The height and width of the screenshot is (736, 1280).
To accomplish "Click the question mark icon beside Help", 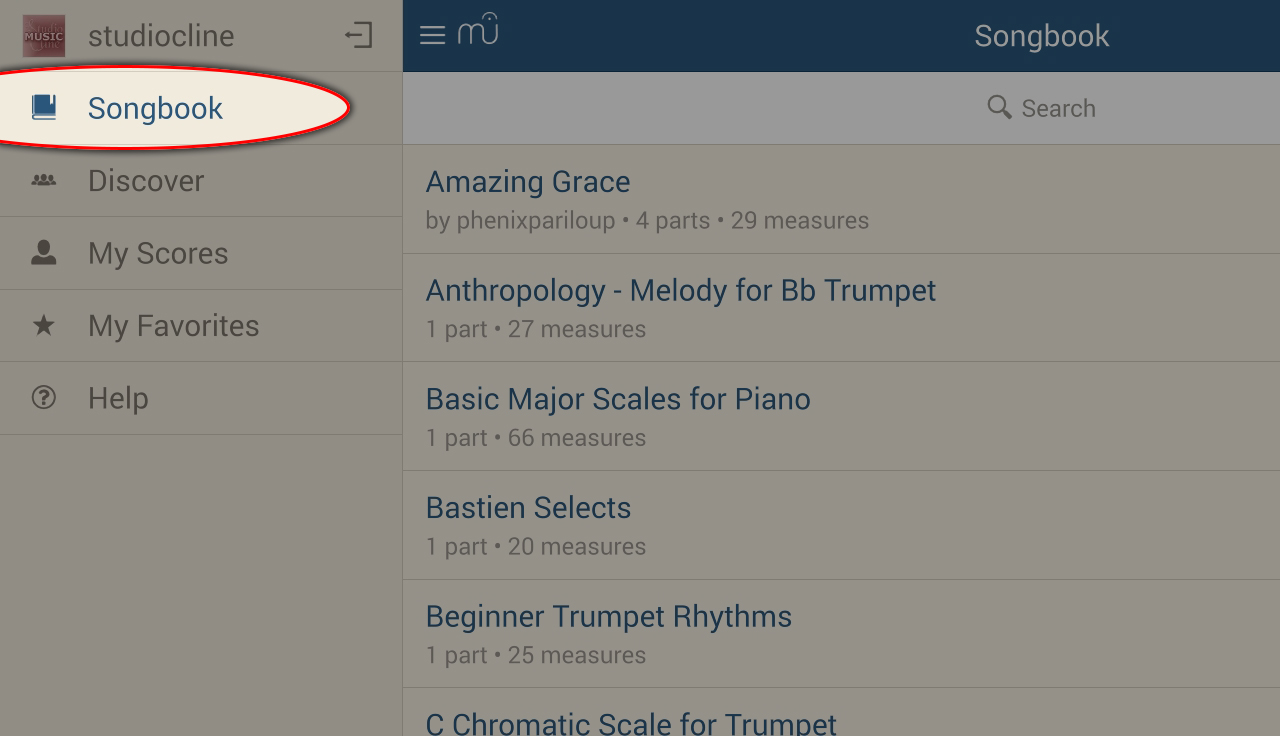I will (43, 397).
